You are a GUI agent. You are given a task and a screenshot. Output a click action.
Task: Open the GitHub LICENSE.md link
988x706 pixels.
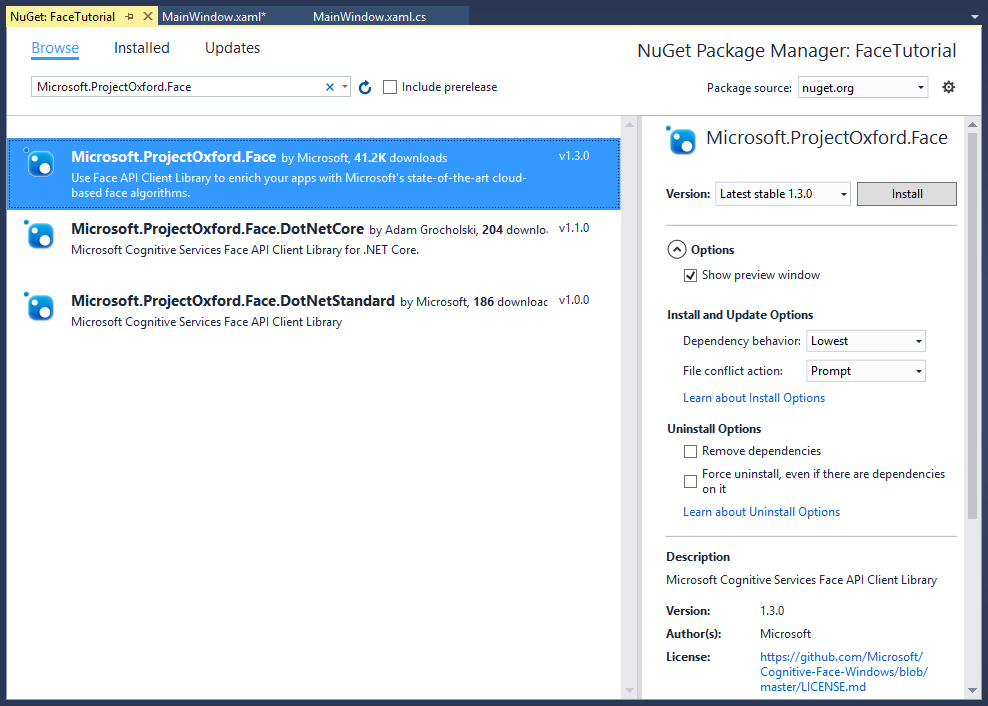844,672
